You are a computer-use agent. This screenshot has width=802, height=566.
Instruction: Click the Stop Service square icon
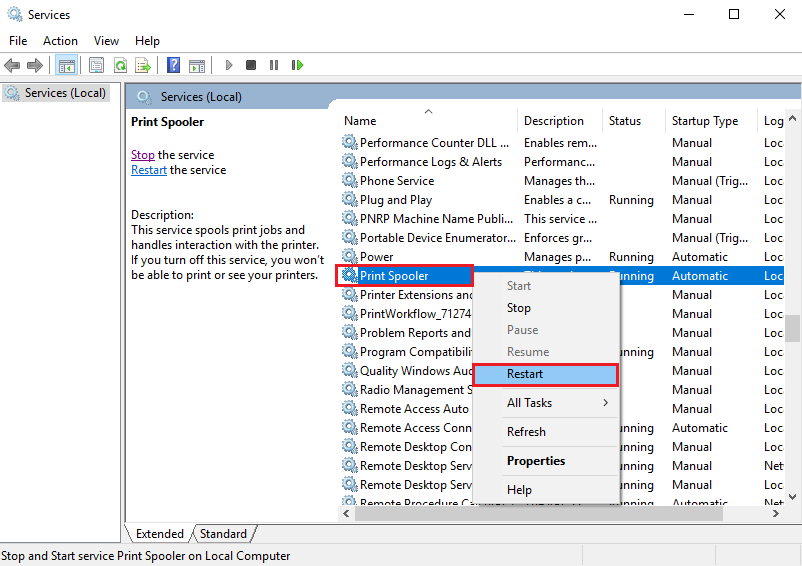click(251, 65)
